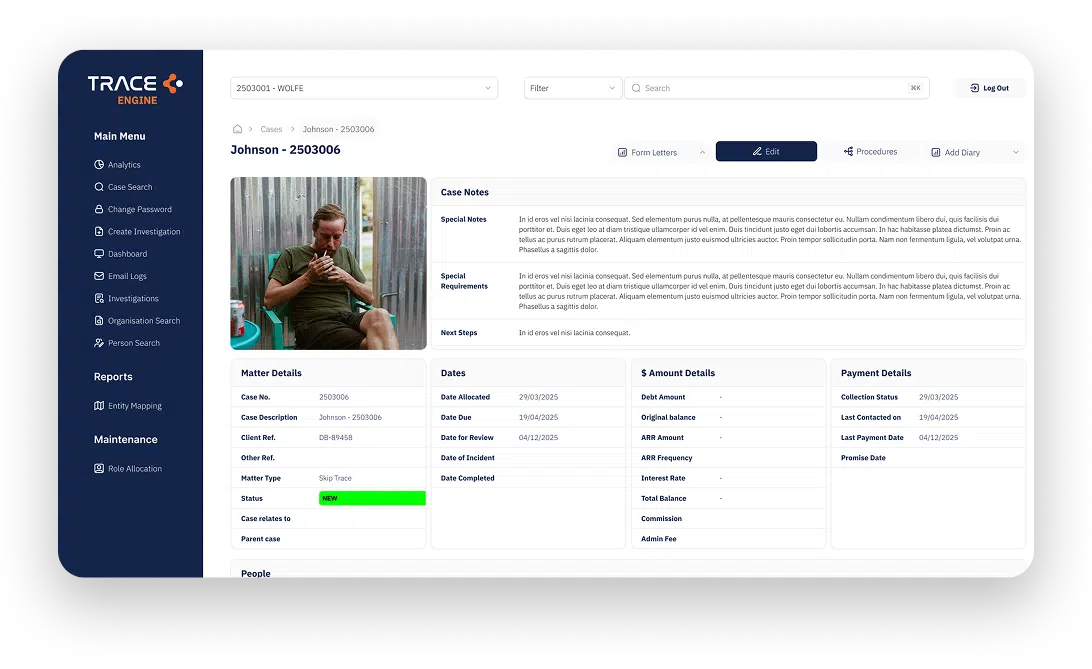This screenshot has height=669, width=1092.
Task: Click the Procedures flow icon
Action: [848, 152]
